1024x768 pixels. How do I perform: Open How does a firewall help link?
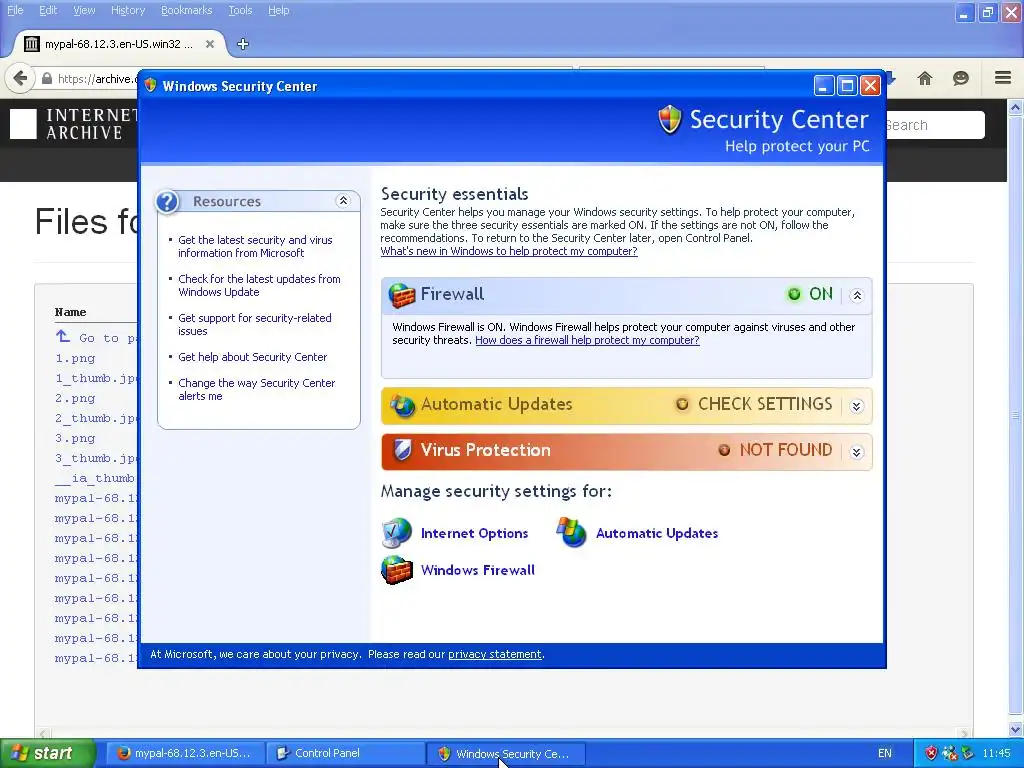pyautogui.click(x=587, y=340)
